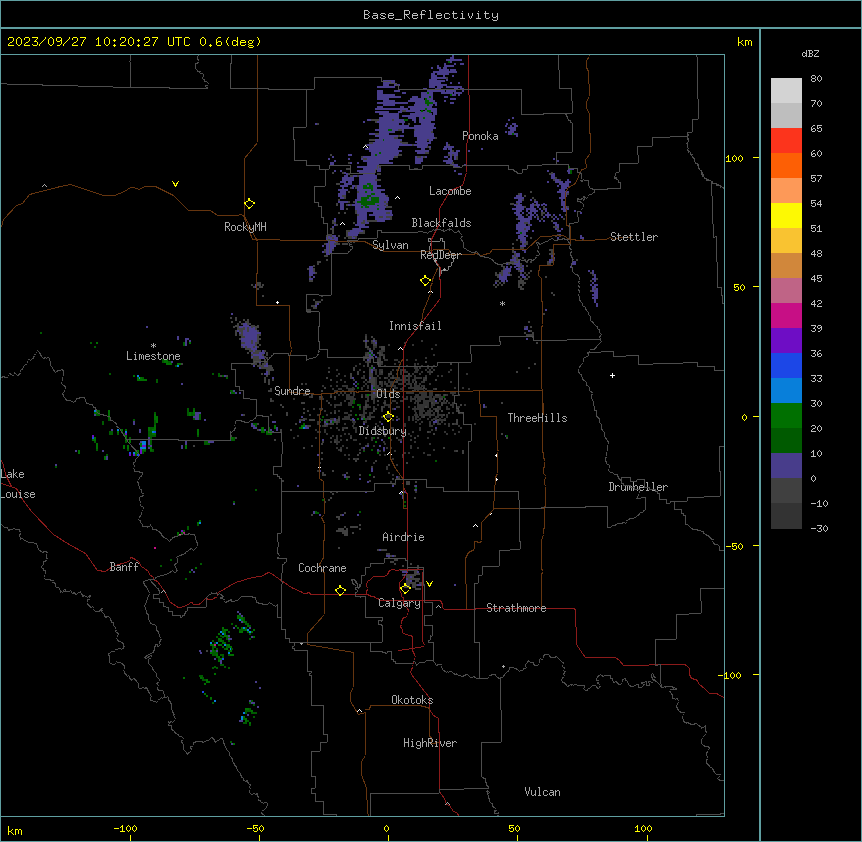Click the -100 tick on the bottom axis
The image size is (862, 842).
(125, 829)
